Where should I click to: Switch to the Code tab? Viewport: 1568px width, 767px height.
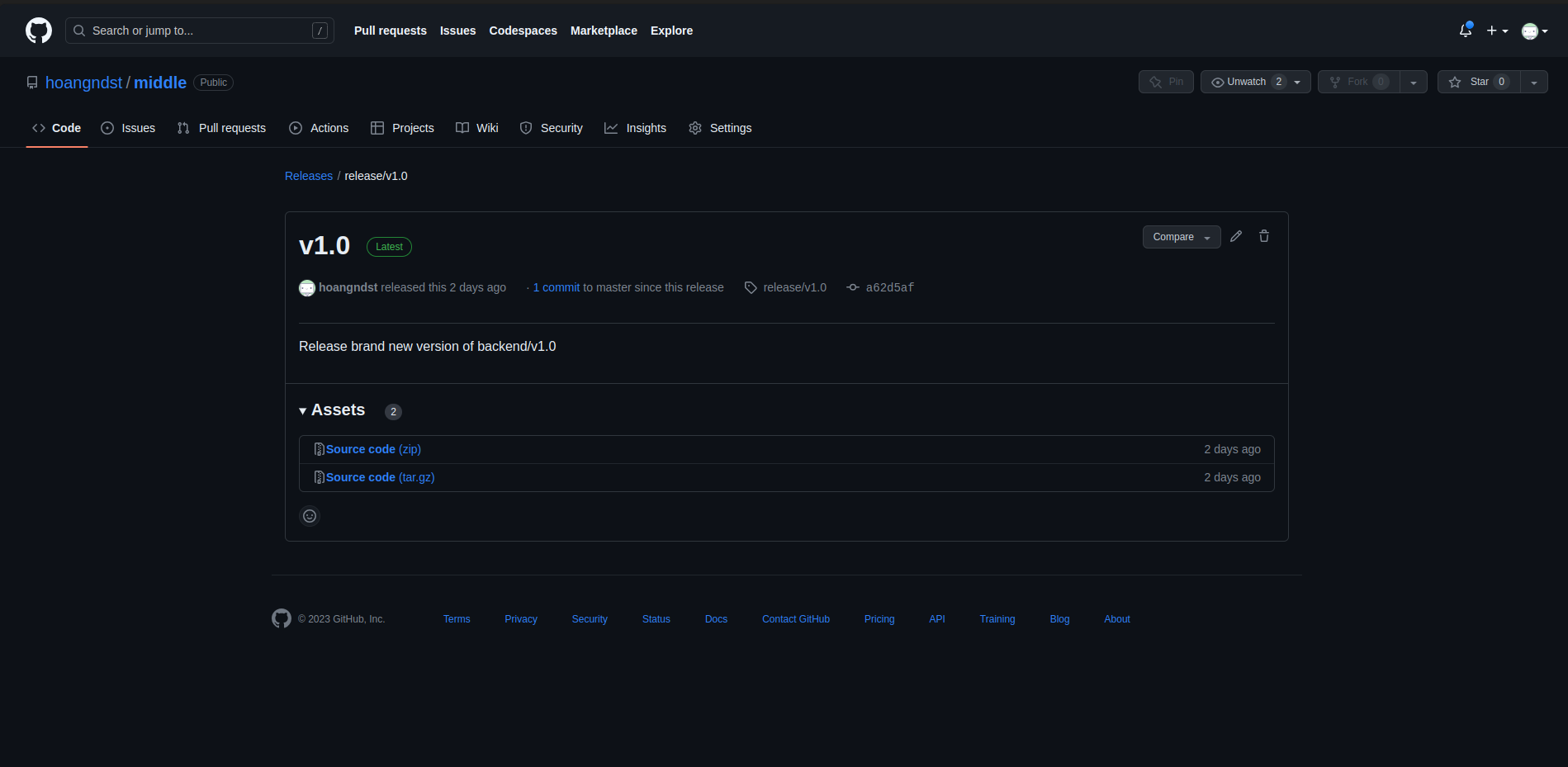(x=57, y=128)
